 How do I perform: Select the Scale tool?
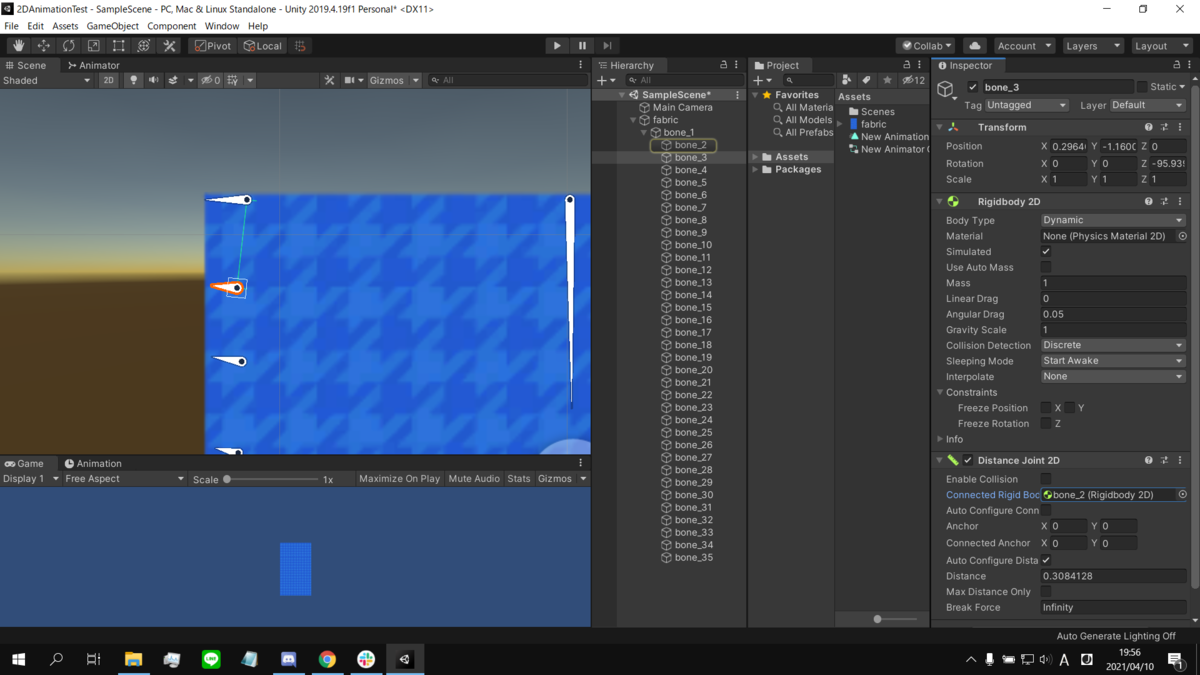click(x=94, y=46)
